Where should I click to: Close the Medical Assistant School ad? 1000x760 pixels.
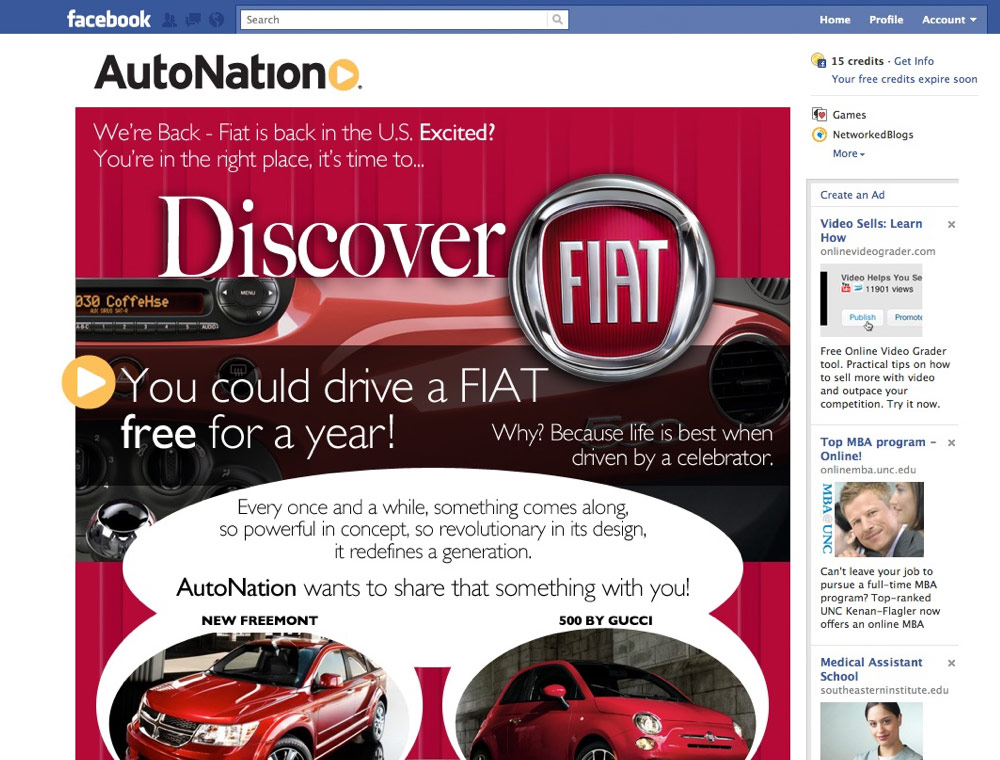950,662
